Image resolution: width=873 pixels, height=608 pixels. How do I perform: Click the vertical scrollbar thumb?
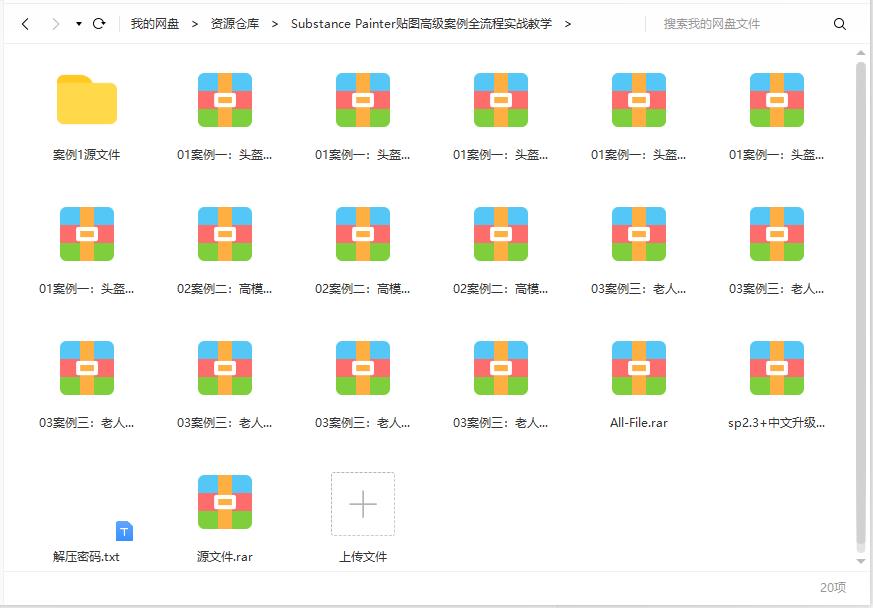(x=861, y=302)
